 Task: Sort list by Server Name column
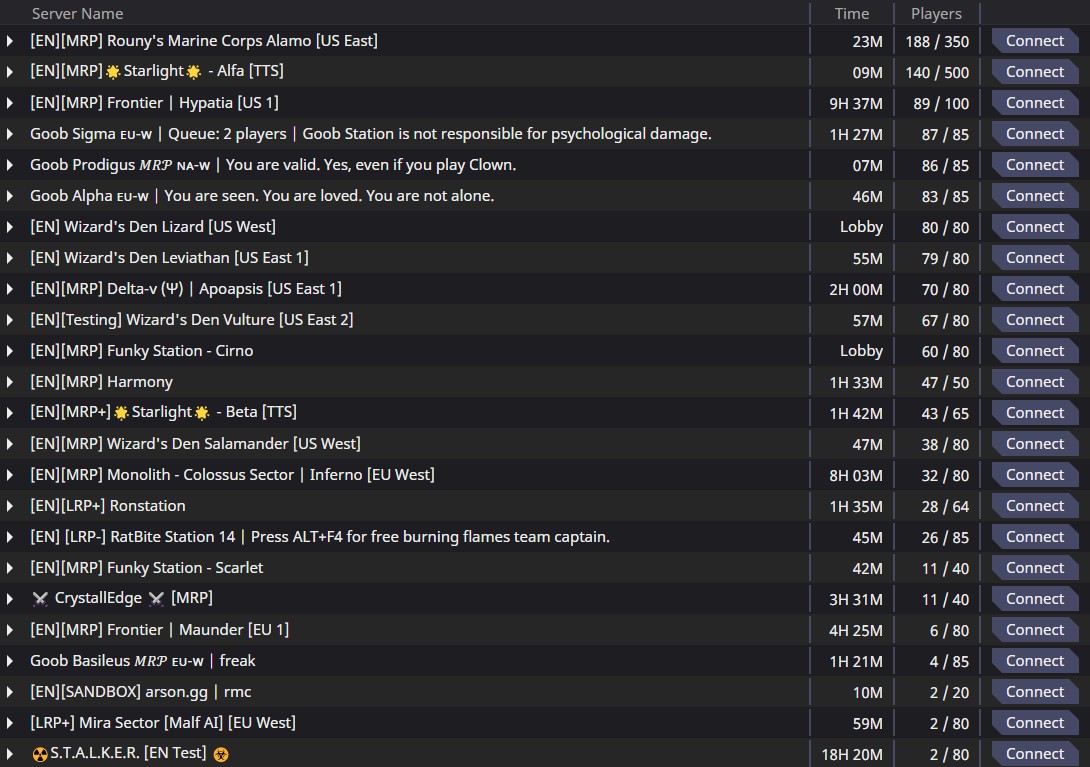(77, 13)
